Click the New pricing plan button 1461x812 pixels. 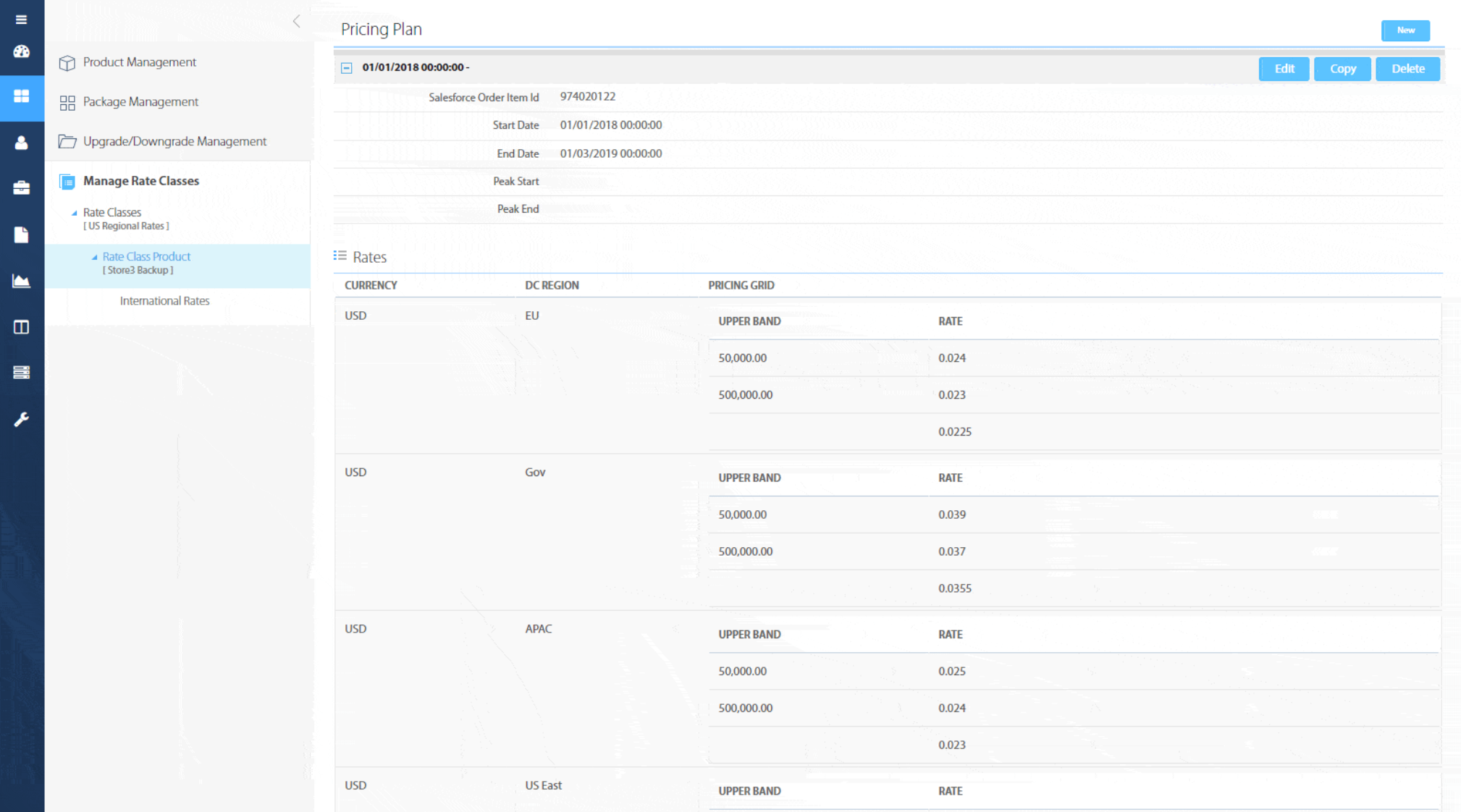pos(1405,30)
